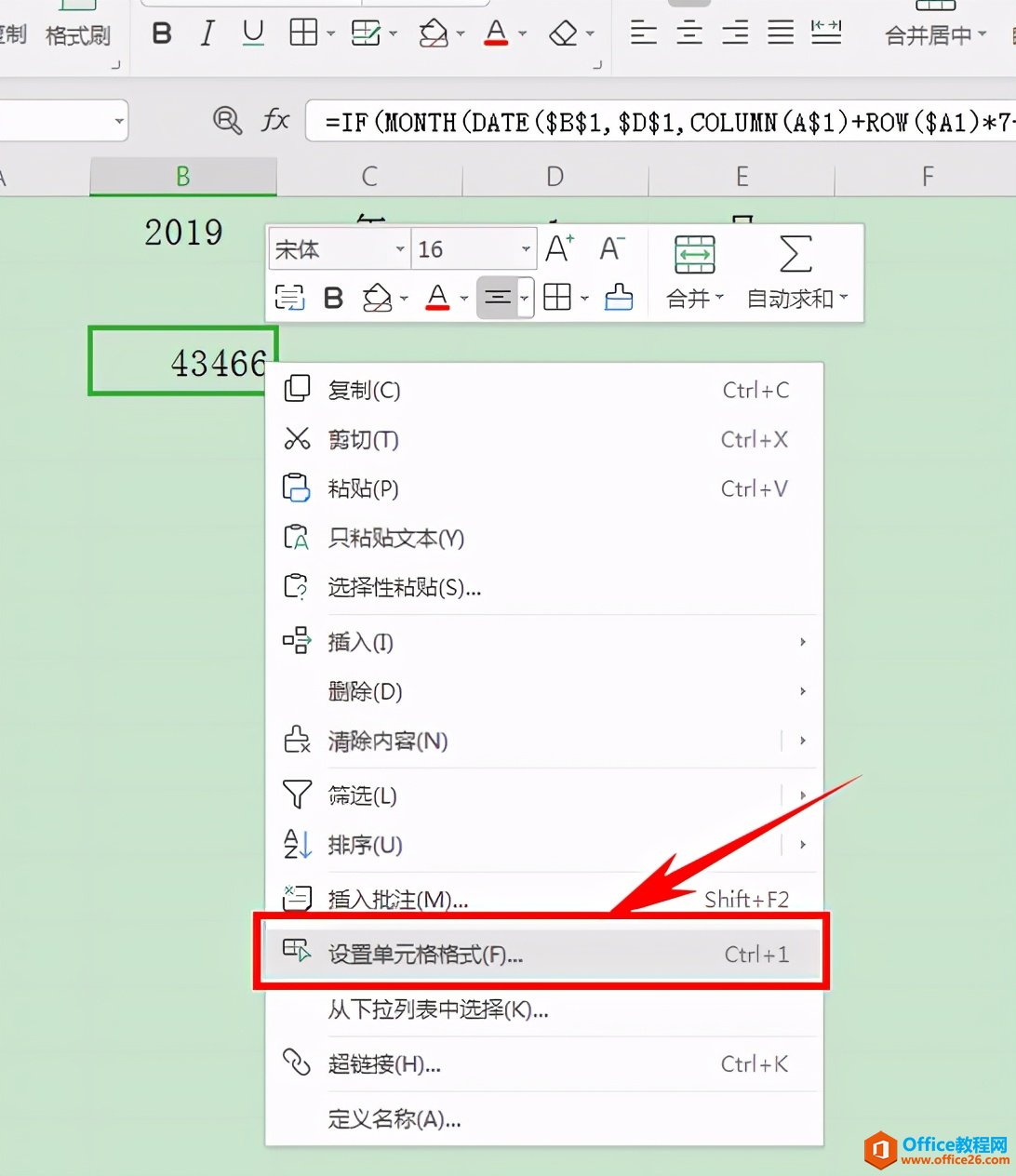Click the Merge (合并) button in the mini toolbar
Viewport: 1016px width, 1176px height.
[x=695, y=272]
